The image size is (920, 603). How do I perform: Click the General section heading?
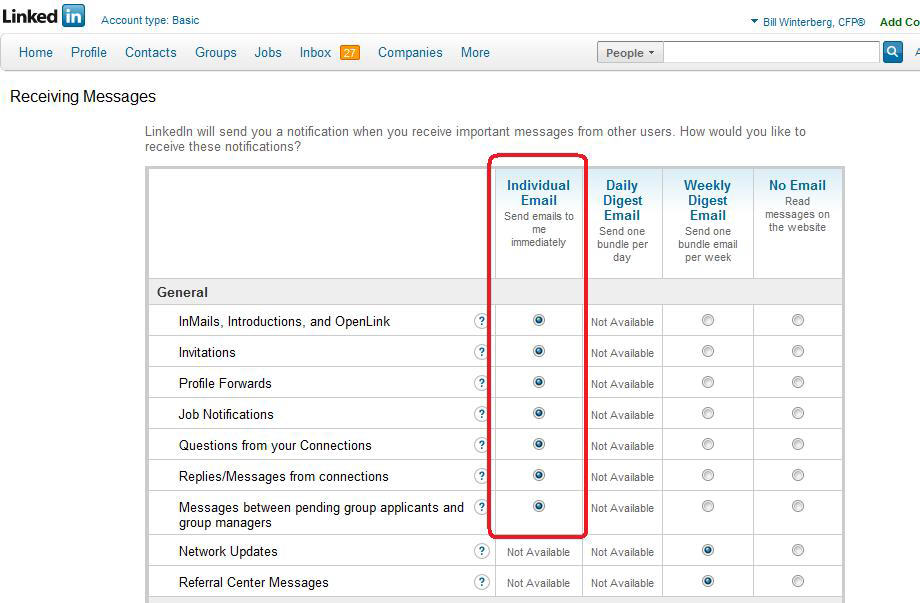[x=182, y=292]
